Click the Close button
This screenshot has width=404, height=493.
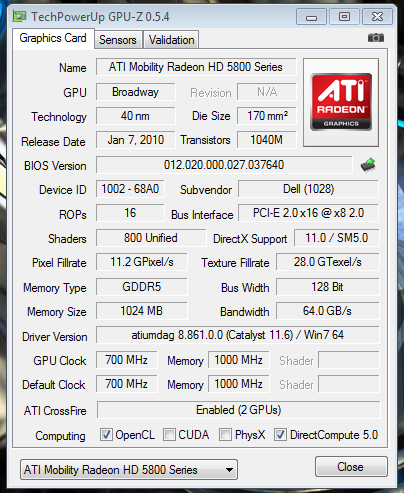[351, 467]
